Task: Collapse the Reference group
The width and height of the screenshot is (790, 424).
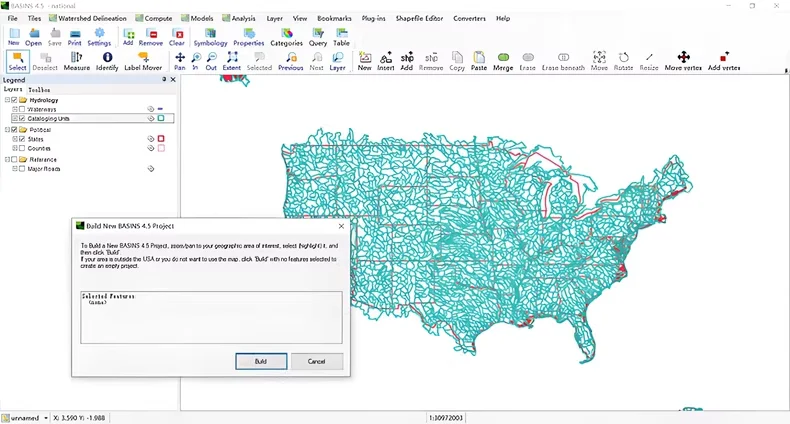Action: [x=8, y=160]
